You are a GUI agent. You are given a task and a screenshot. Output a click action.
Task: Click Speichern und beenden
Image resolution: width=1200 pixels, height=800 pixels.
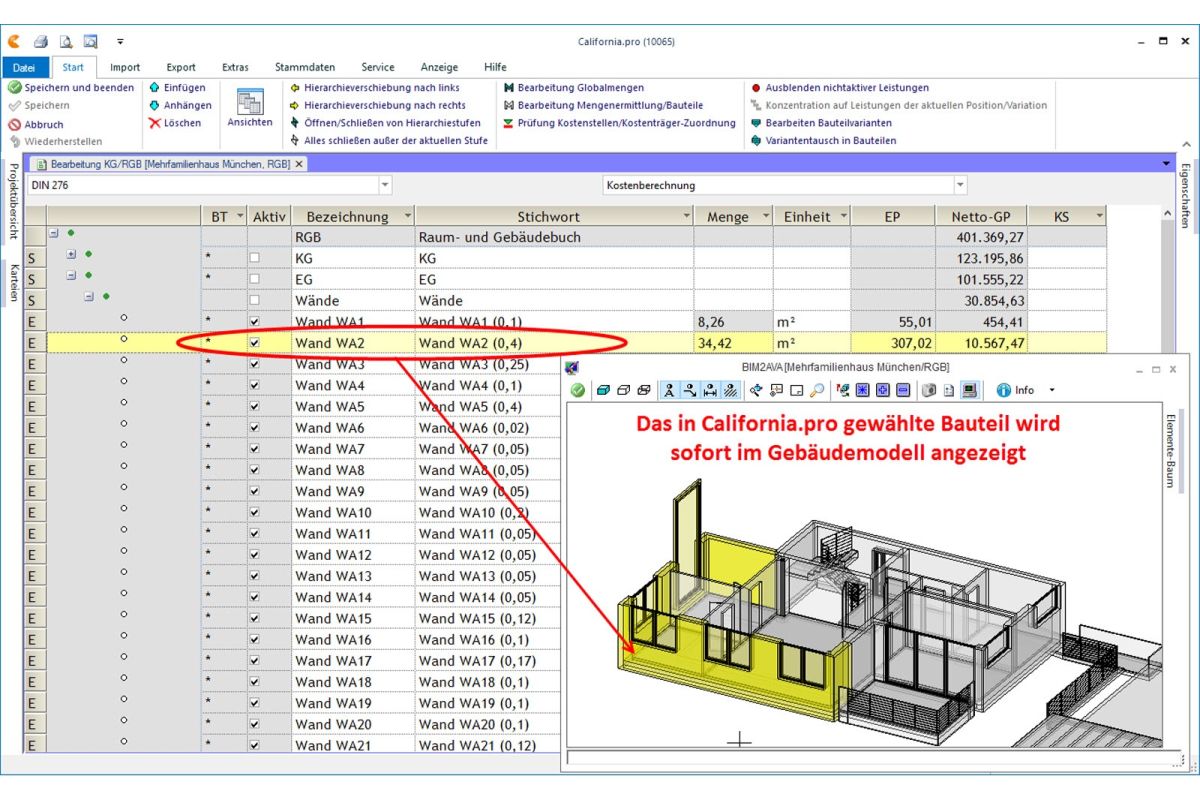(x=71, y=88)
